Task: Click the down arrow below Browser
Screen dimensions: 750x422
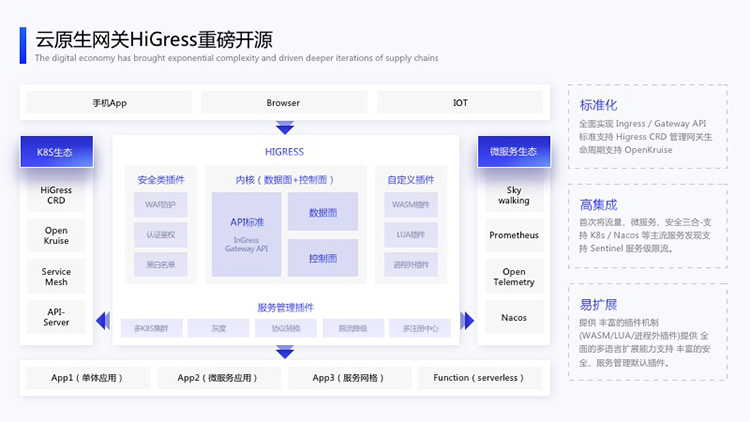Action: click(285, 128)
